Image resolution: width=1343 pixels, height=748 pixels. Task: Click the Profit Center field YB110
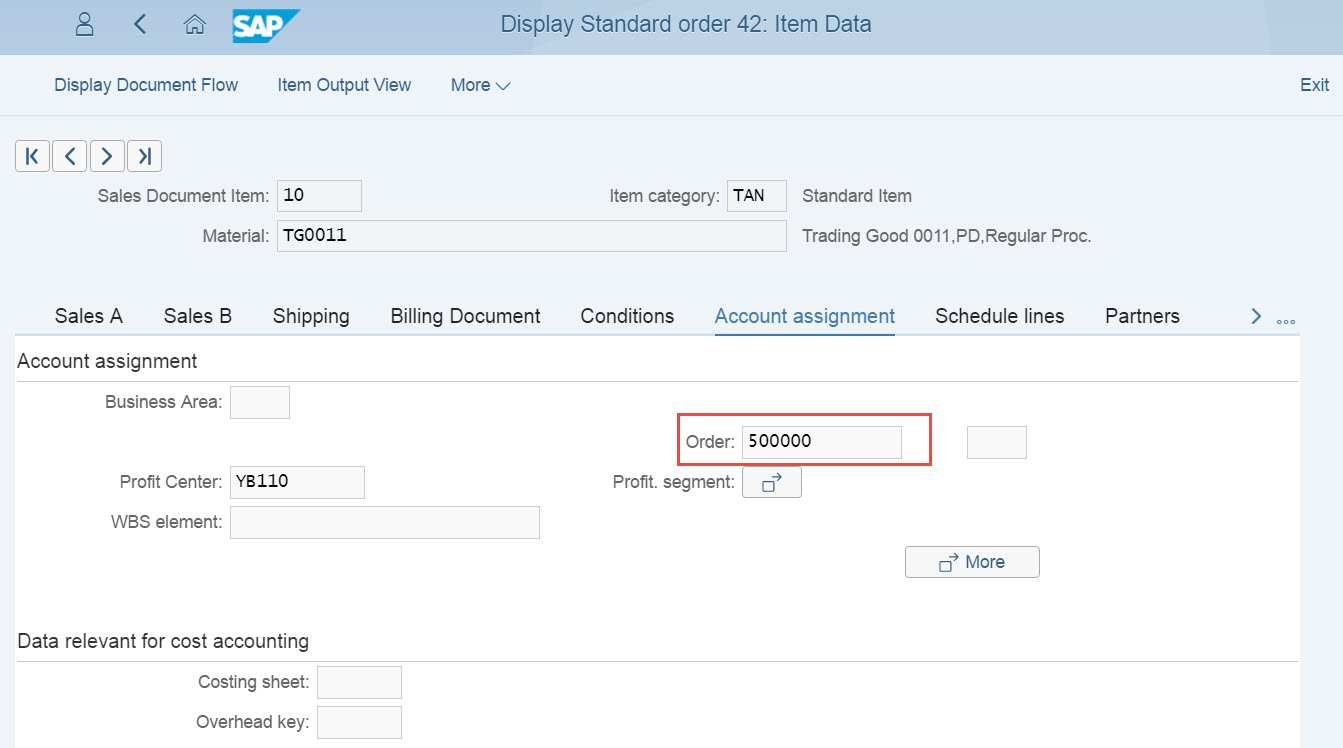click(297, 482)
